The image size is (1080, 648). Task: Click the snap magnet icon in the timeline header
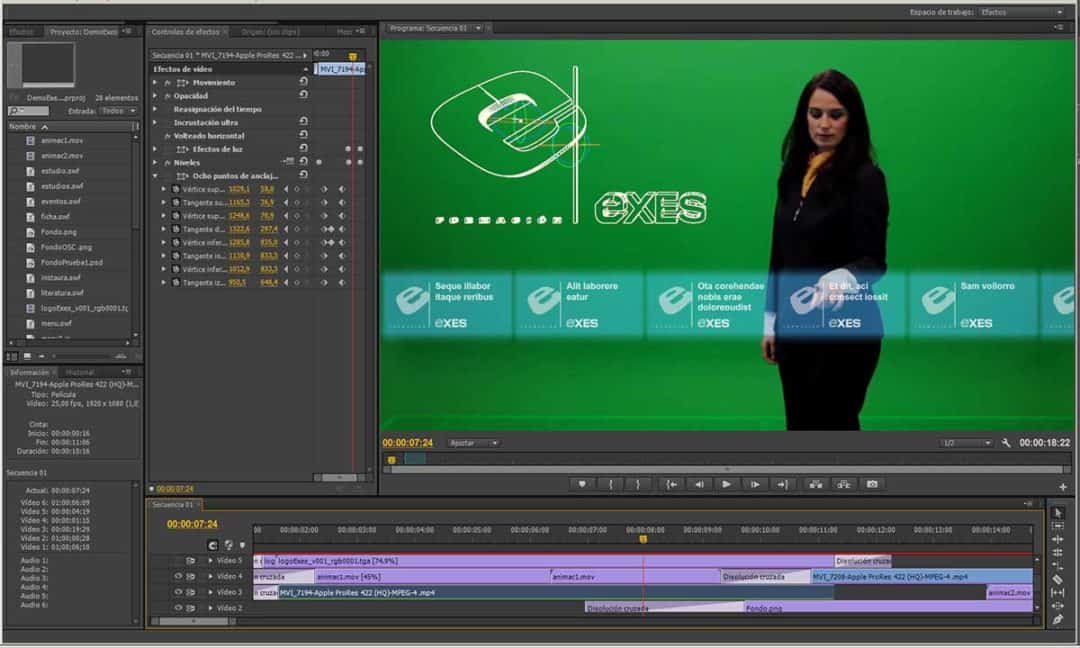point(212,545)
